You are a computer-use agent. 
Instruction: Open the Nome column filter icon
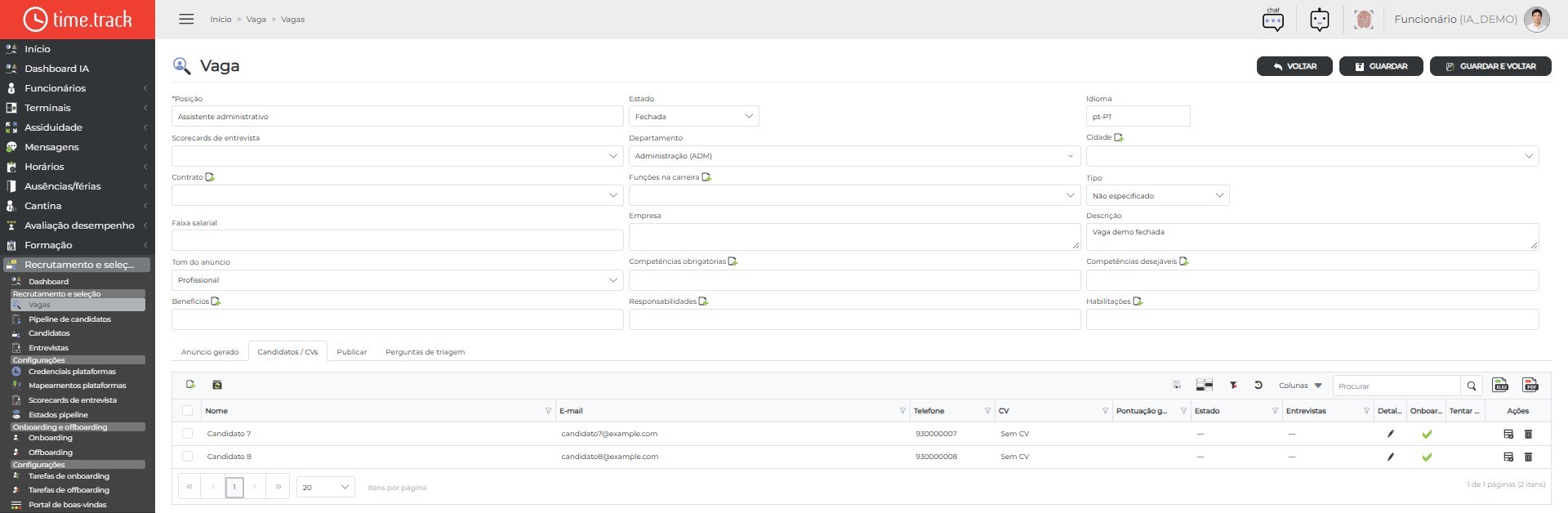click(x=548, y=411)
